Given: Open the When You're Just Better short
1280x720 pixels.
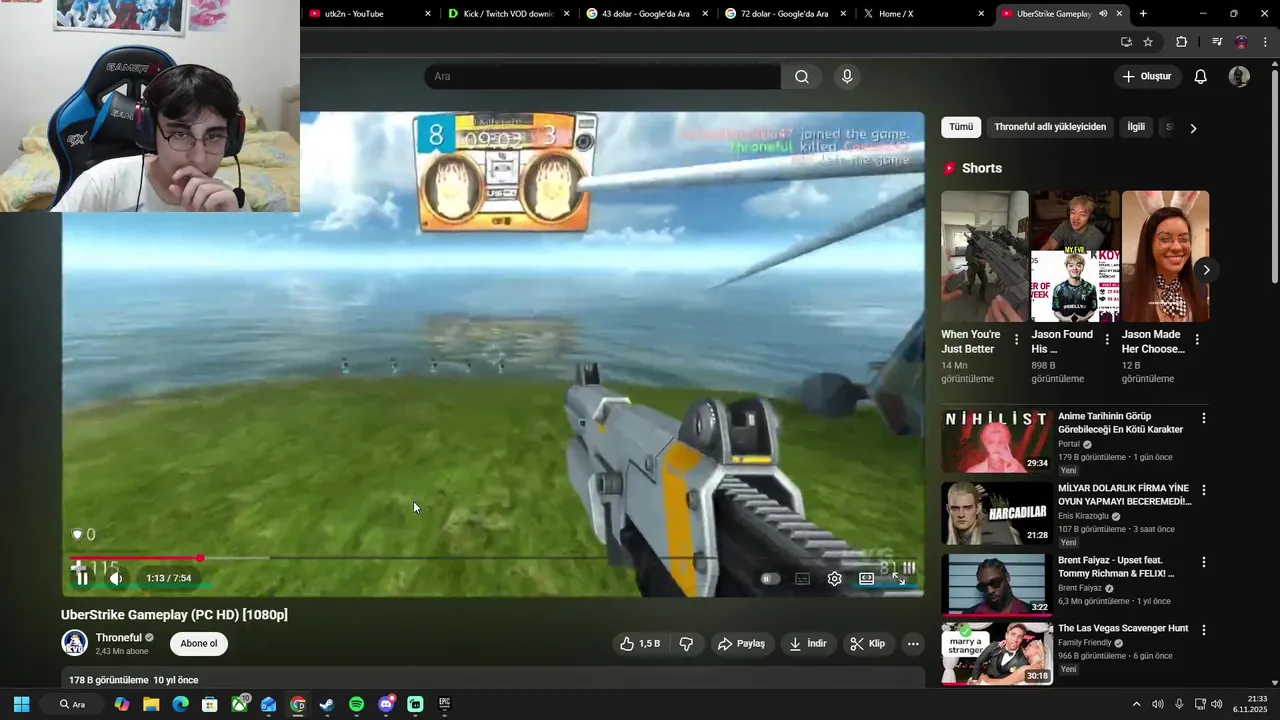Looking at the screenshot, I should [985, 256].
